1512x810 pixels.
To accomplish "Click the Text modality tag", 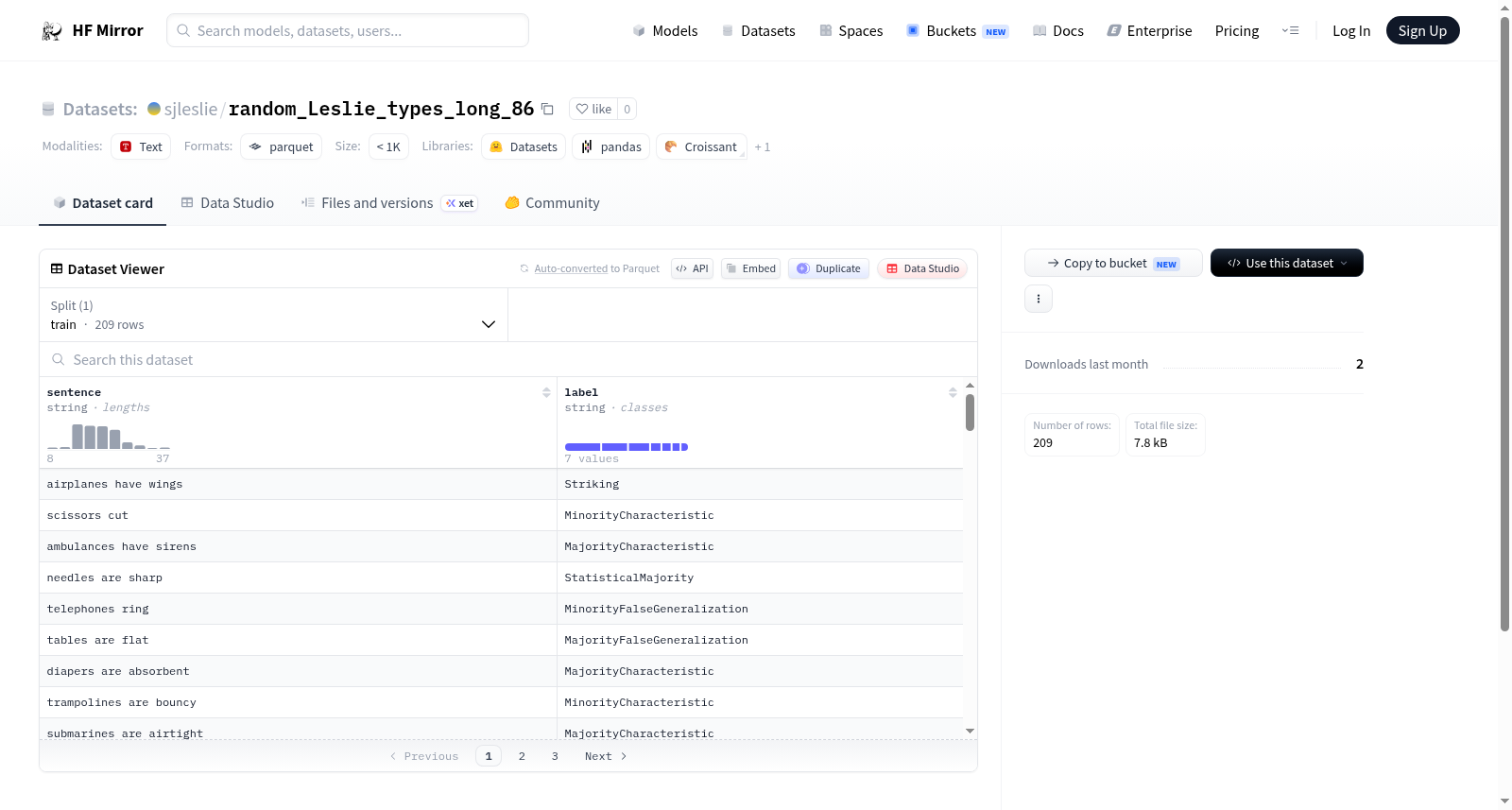I will (141, 147).
